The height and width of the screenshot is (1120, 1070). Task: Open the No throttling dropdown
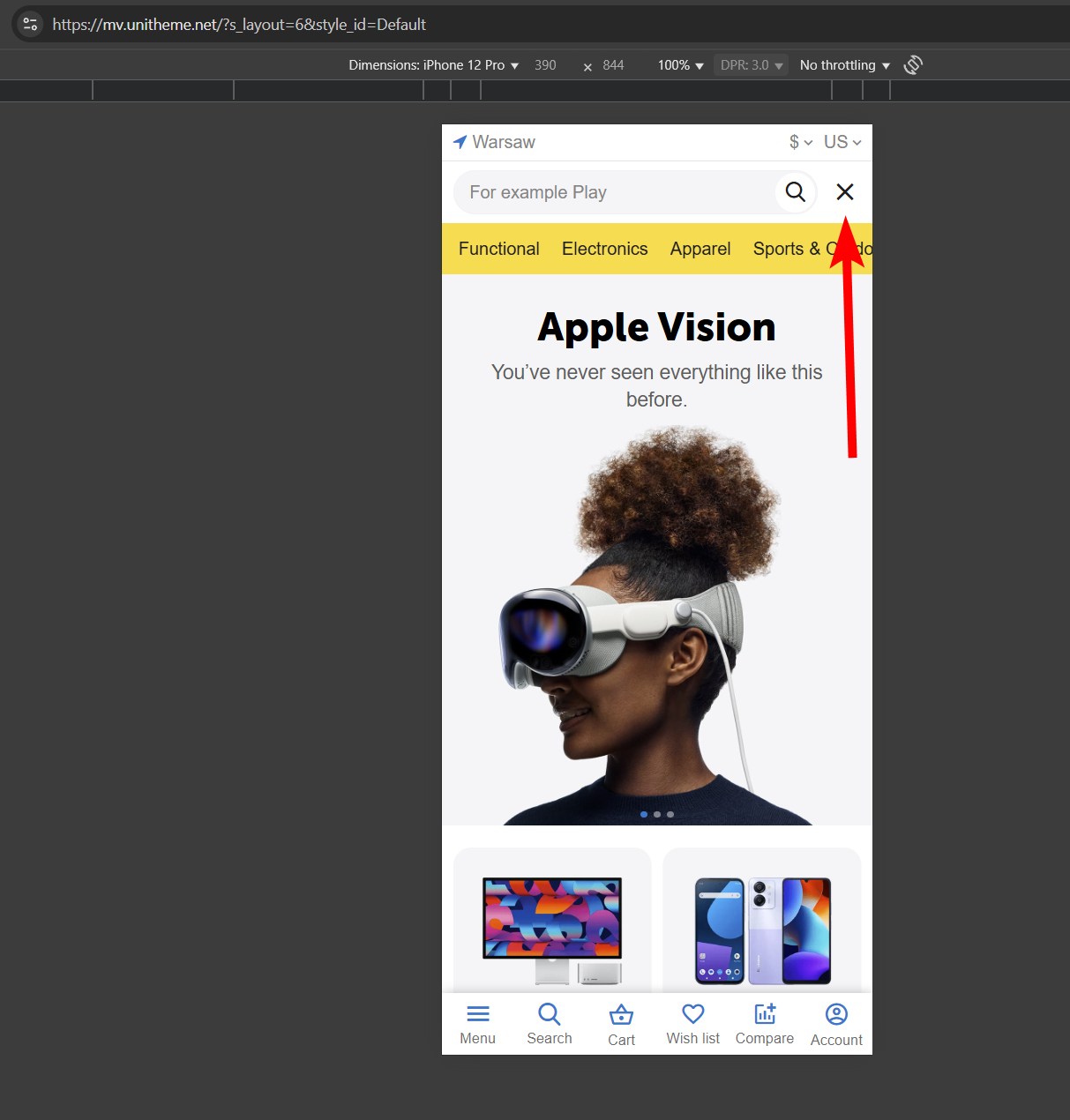(x=845, y=65)
